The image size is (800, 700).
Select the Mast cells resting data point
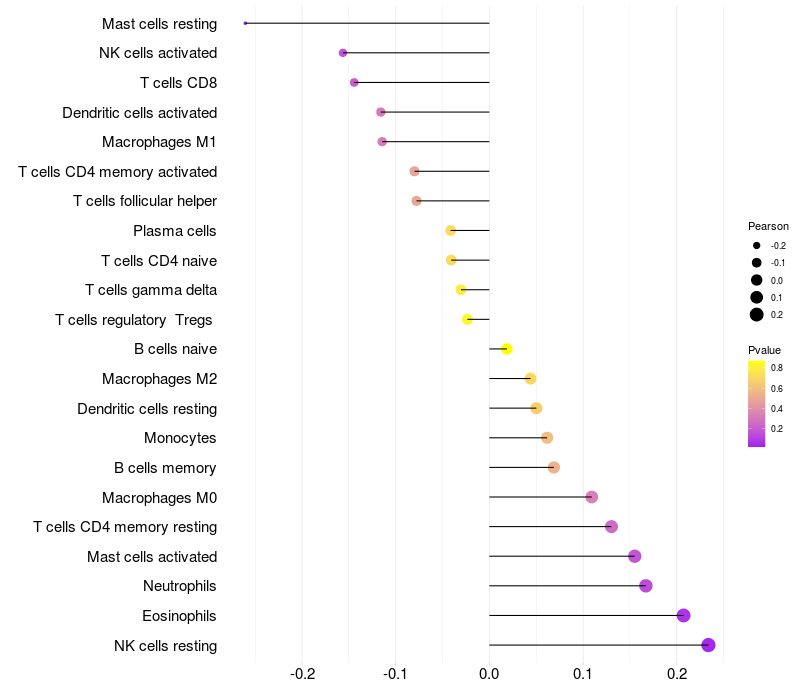coord(245,23)
